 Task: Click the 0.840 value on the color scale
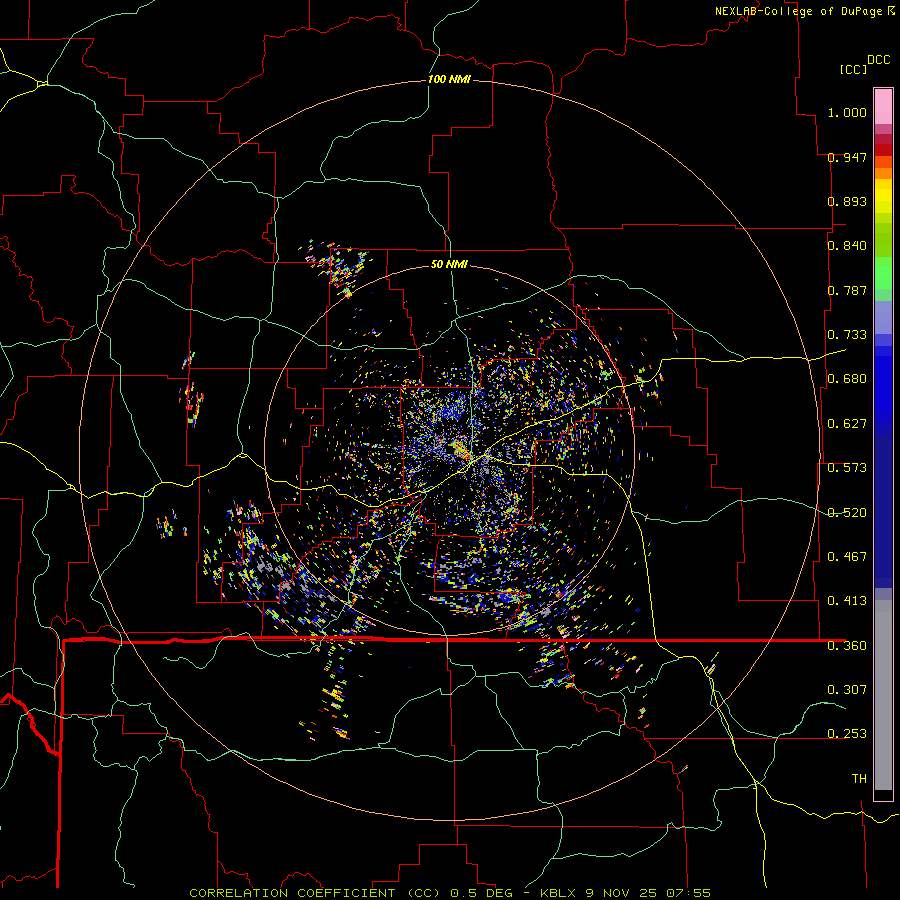click(847, 245)
